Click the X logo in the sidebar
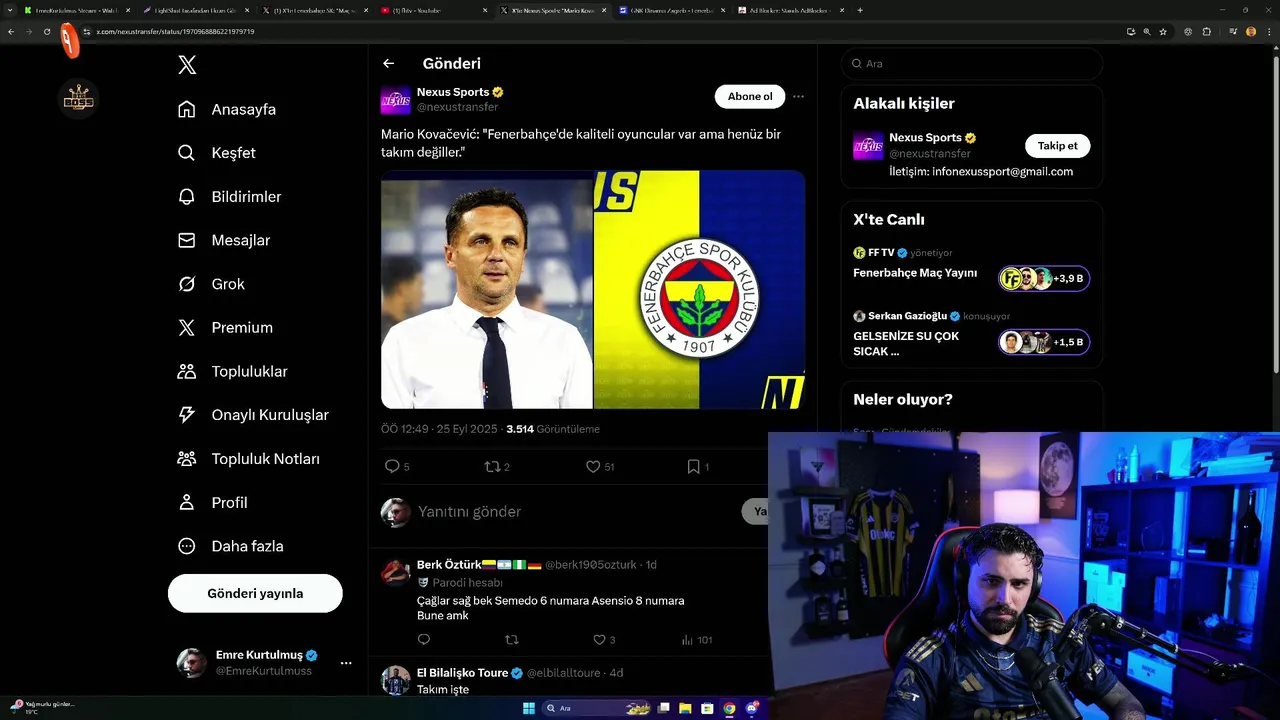 187,65
